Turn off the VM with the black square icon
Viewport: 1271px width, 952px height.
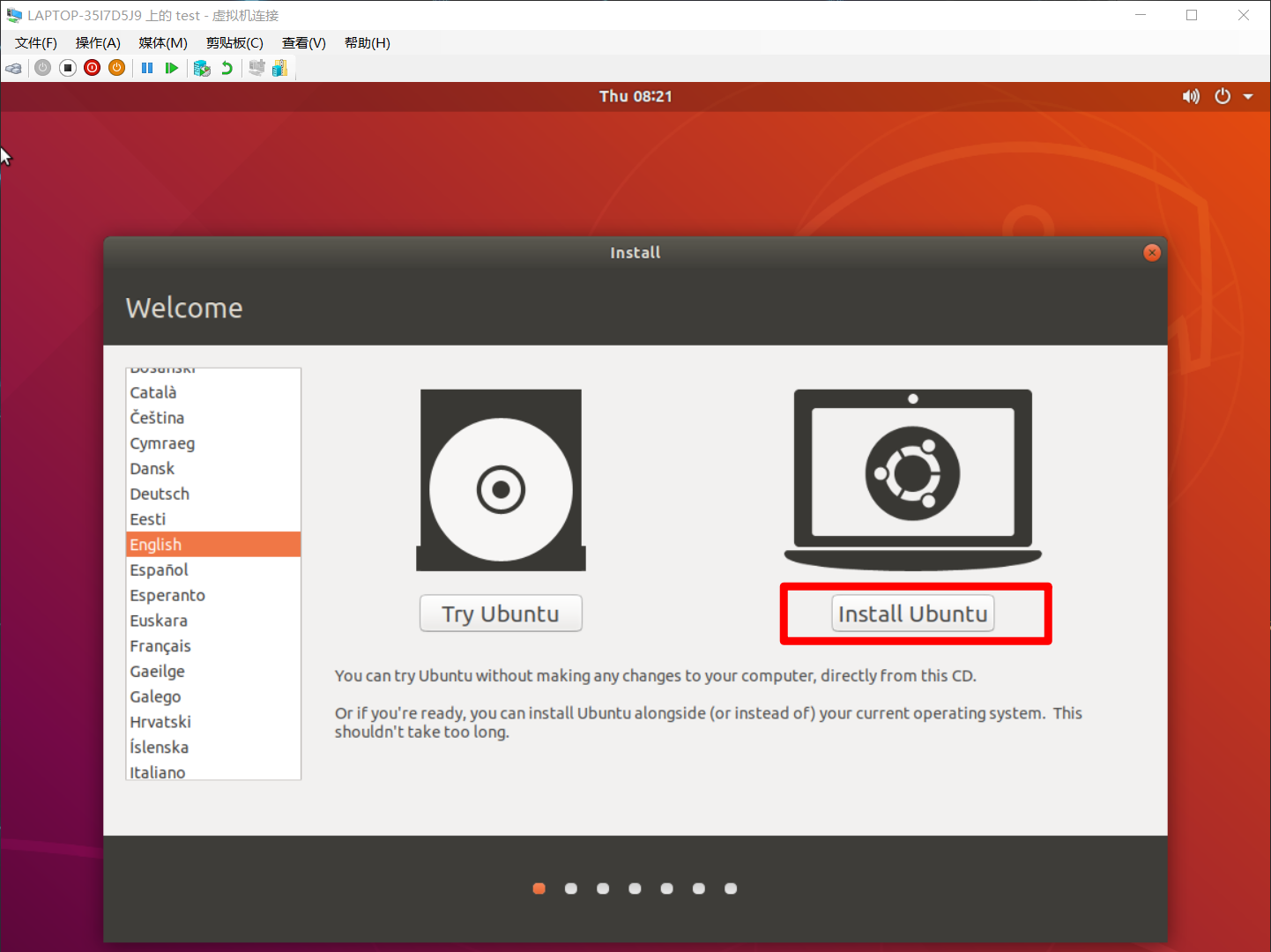pos(68,68)
